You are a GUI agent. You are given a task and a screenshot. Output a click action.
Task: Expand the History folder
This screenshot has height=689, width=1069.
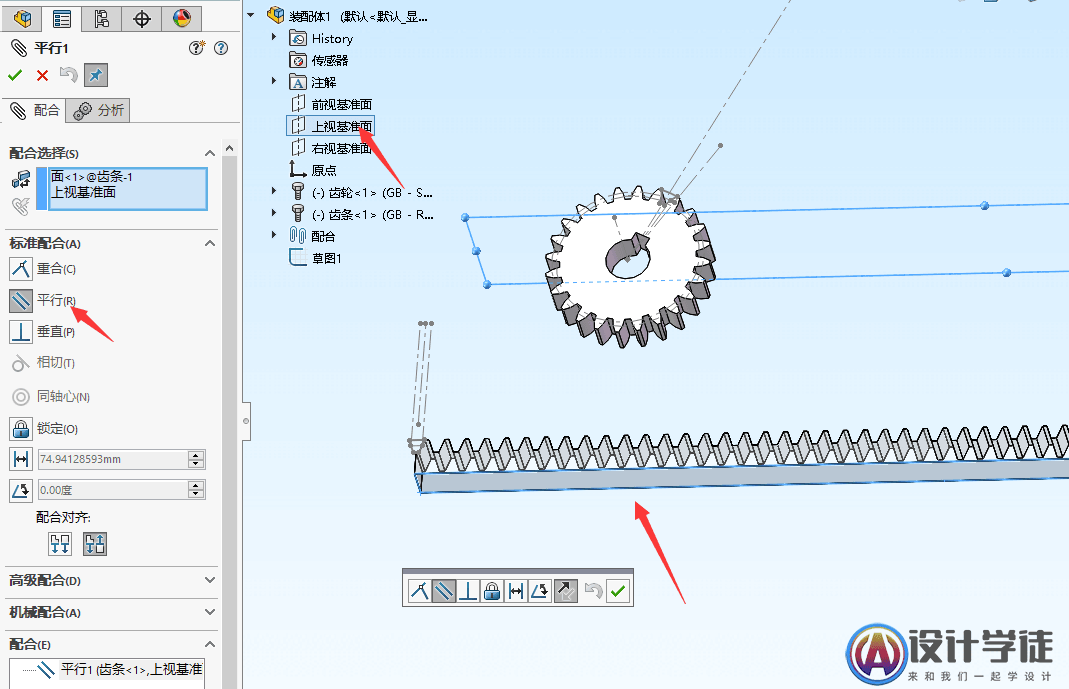[x=274, y=37]
